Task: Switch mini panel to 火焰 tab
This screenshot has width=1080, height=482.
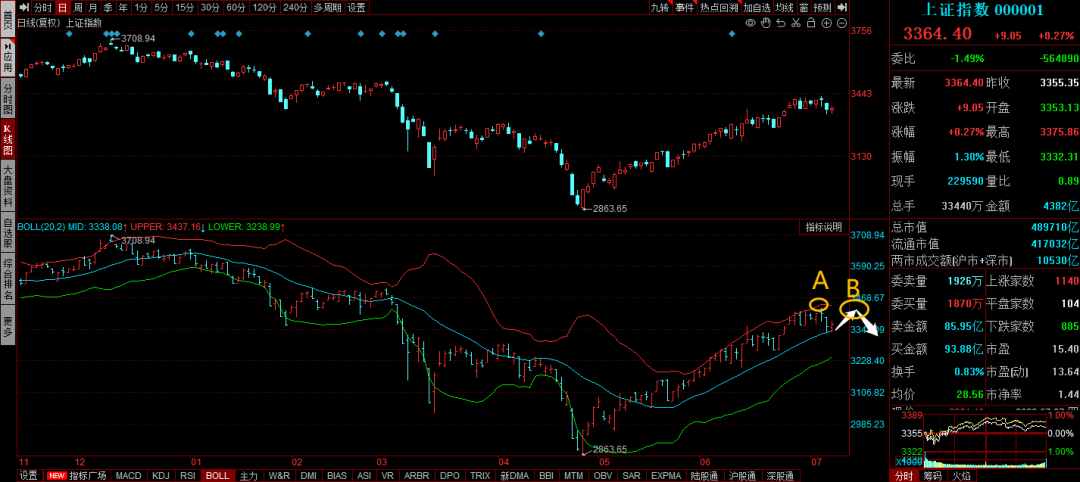Action: pos(960,476)
